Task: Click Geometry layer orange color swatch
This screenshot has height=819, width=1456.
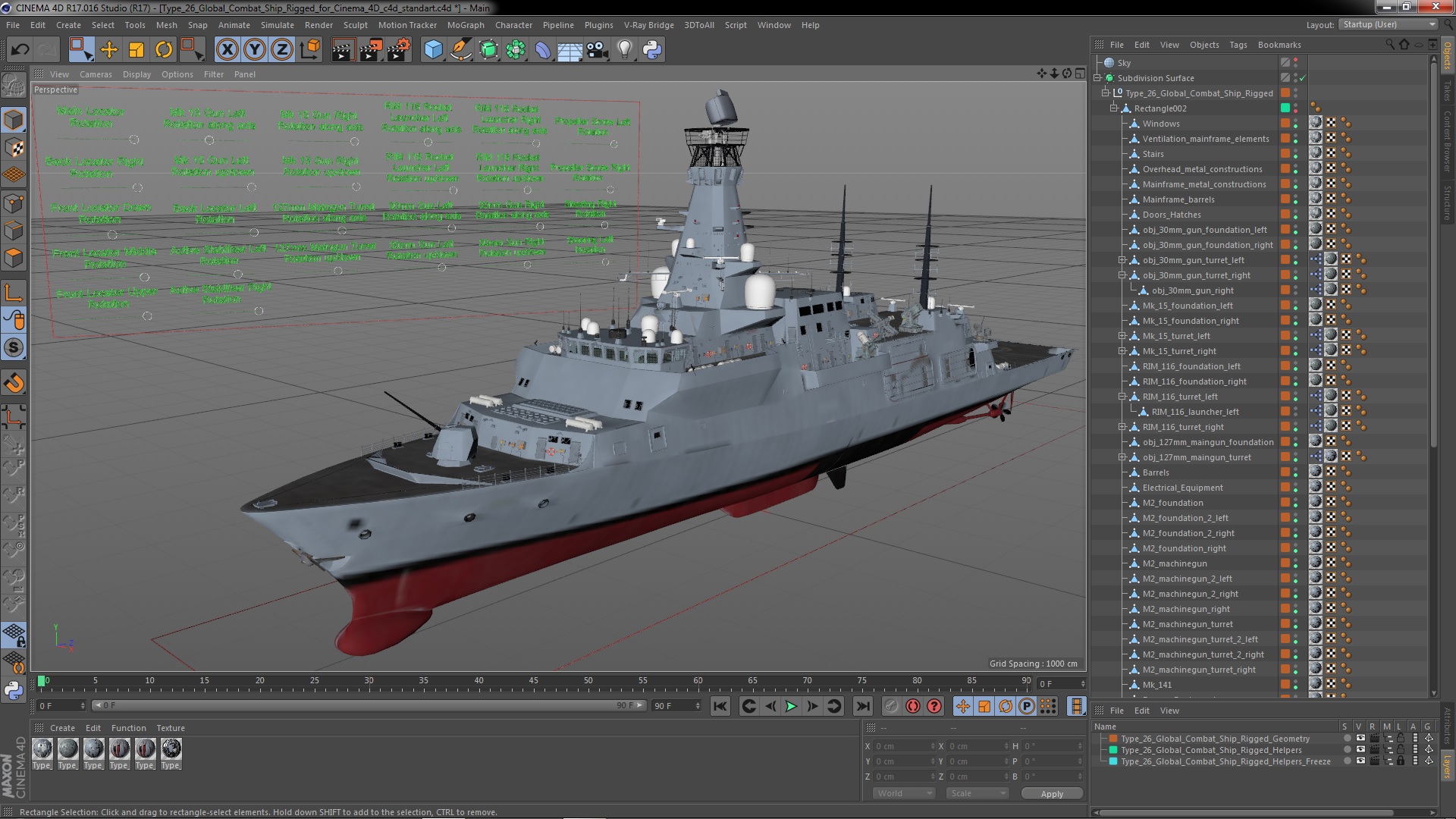Action: coord(1113,739)
